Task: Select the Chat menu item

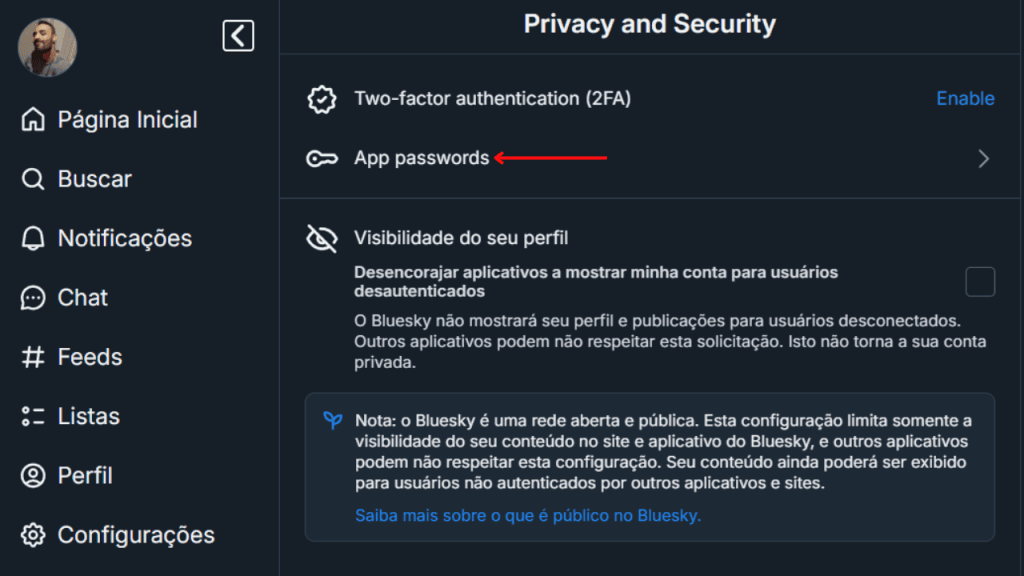Action: (80, 297)
